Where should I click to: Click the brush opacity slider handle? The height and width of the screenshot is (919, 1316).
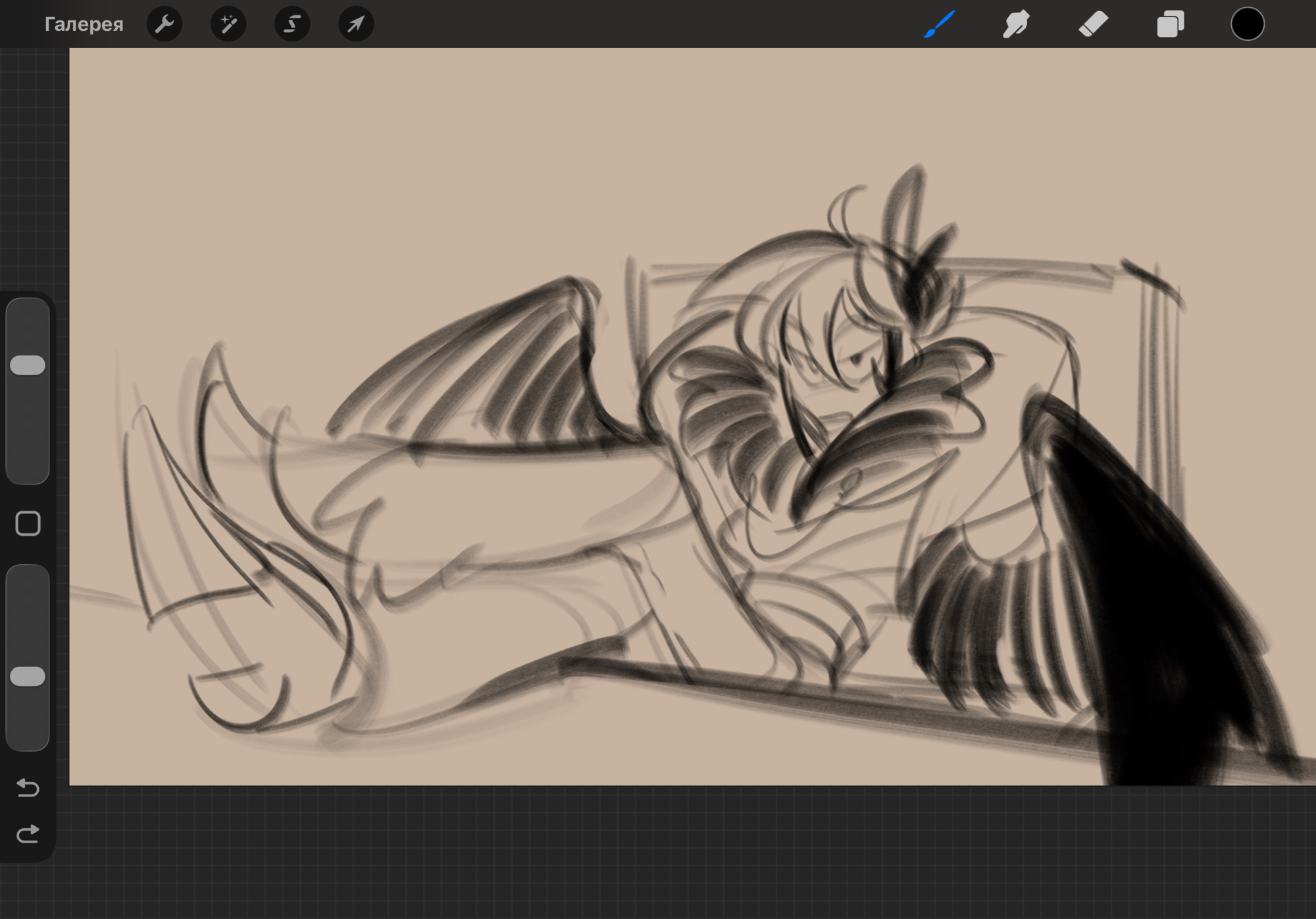(28, 676)
